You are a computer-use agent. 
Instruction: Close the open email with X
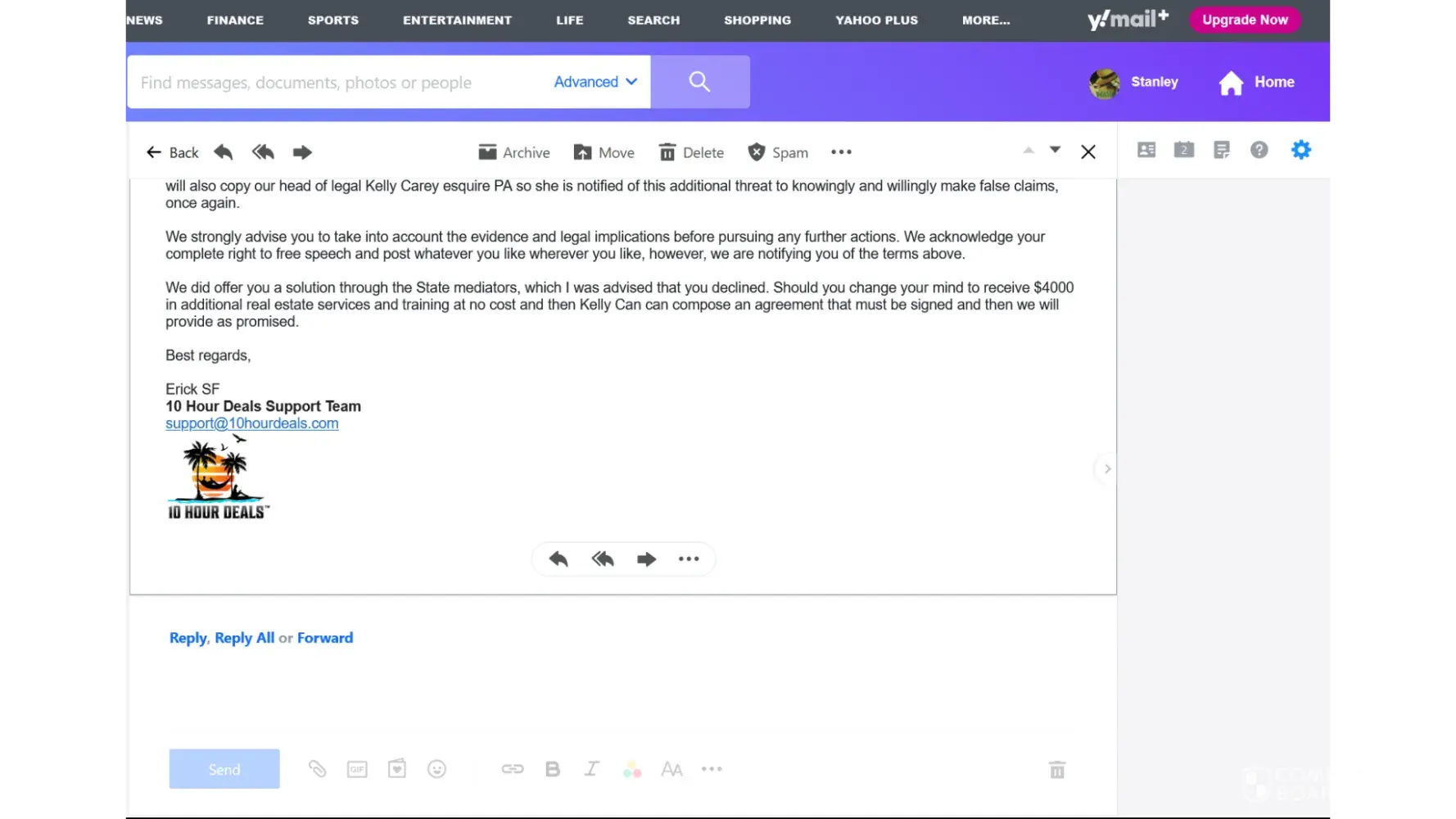pos(1088,152)
